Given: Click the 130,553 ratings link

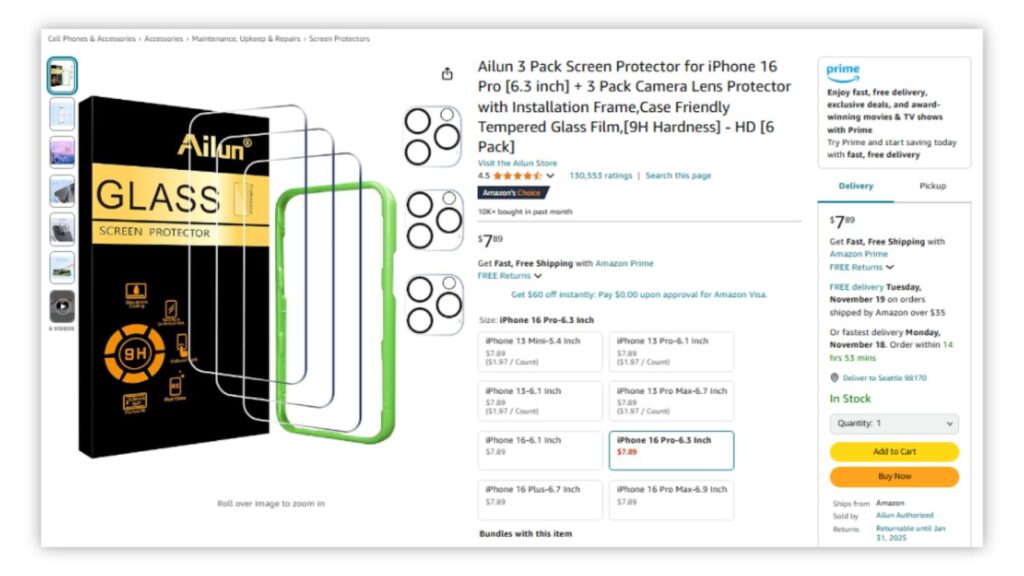Looking at the screenshot, I should click(x=600, y=175).
